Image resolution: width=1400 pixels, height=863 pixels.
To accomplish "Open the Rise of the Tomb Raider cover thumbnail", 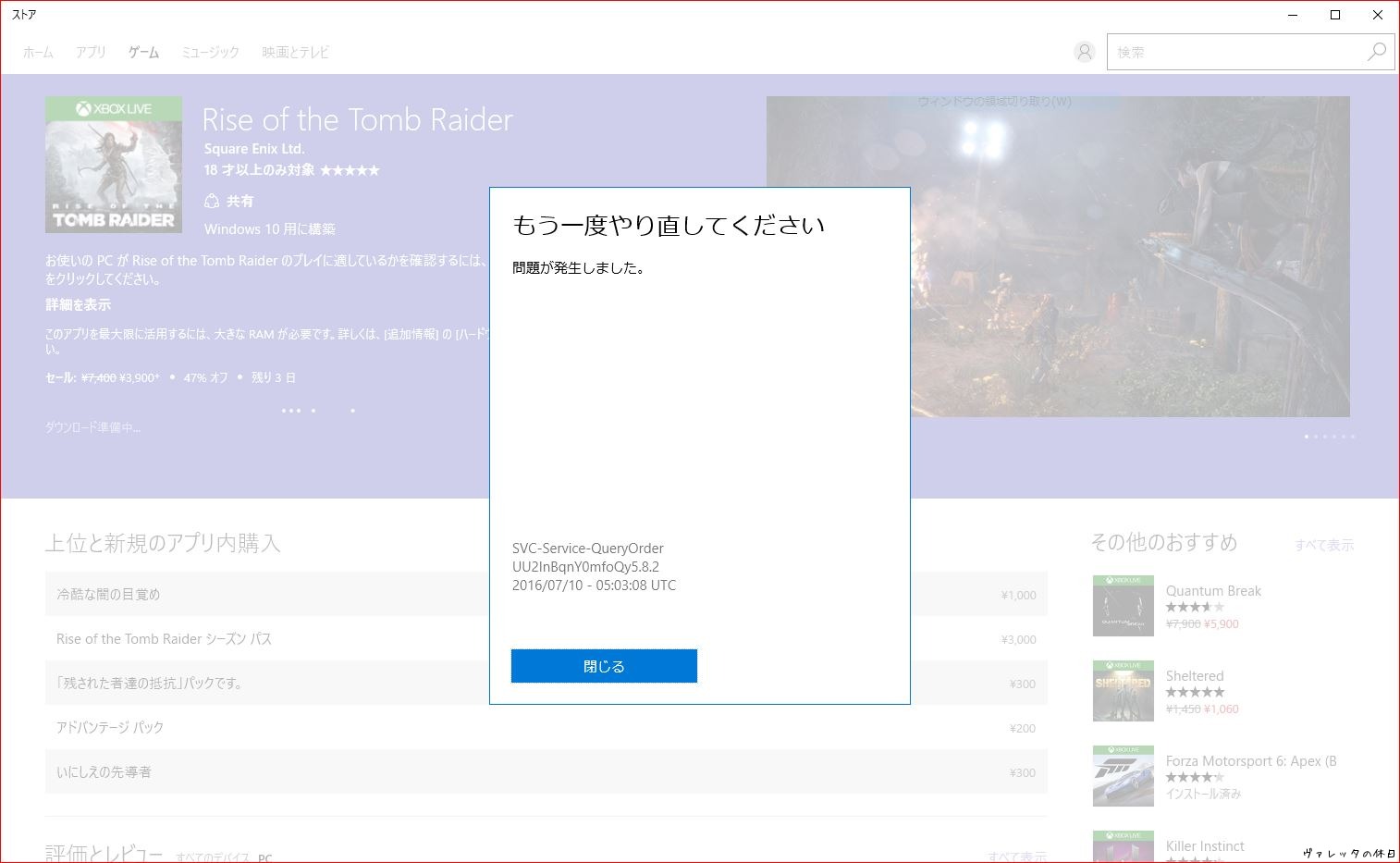I will point(114,165).
